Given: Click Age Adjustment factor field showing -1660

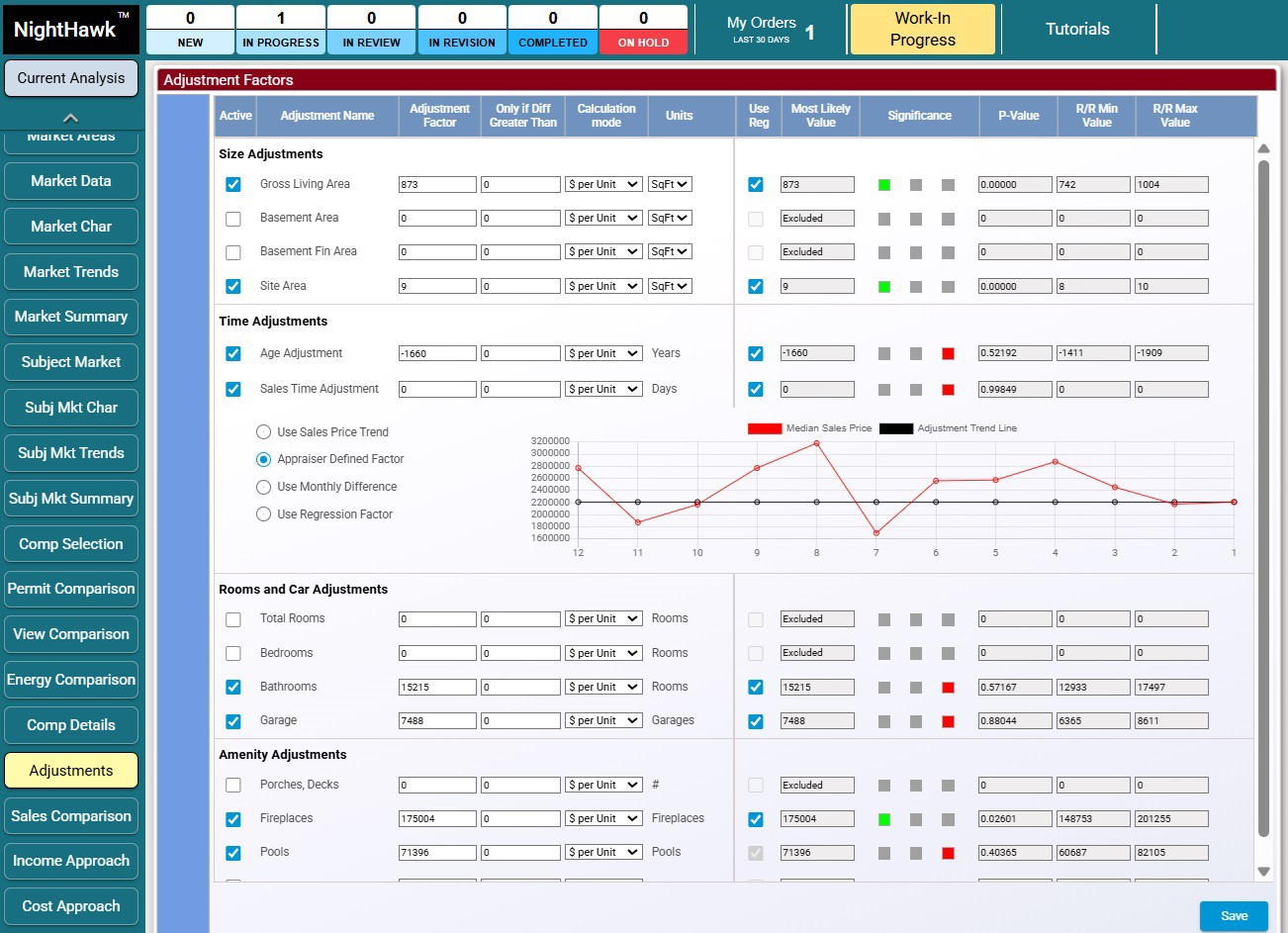Looking at the screenshot, I should click(437, 353).
